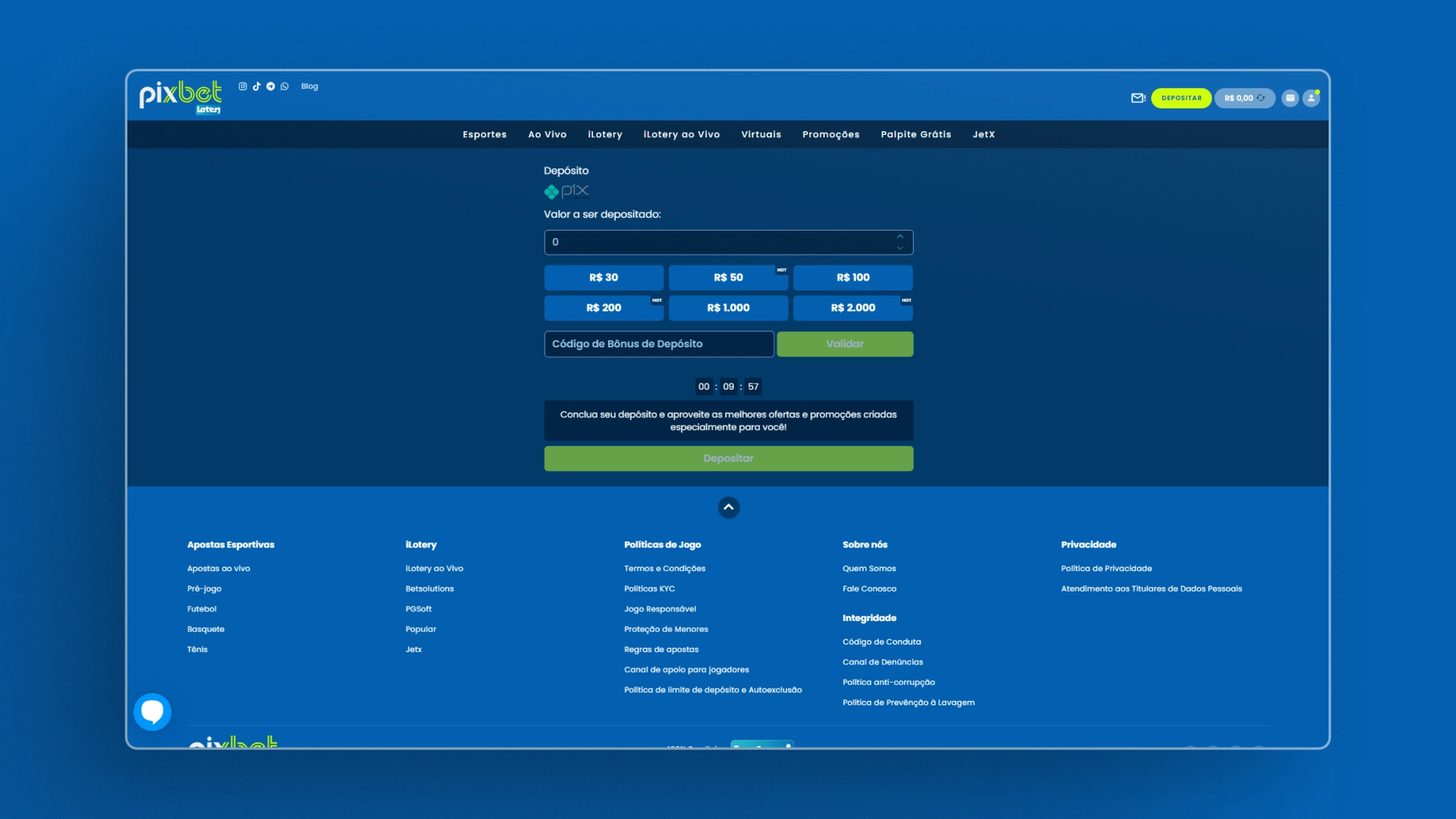Open the Quem Somos link
Viewport: 1456px width, 819px height.
click(x=869, y=569)
